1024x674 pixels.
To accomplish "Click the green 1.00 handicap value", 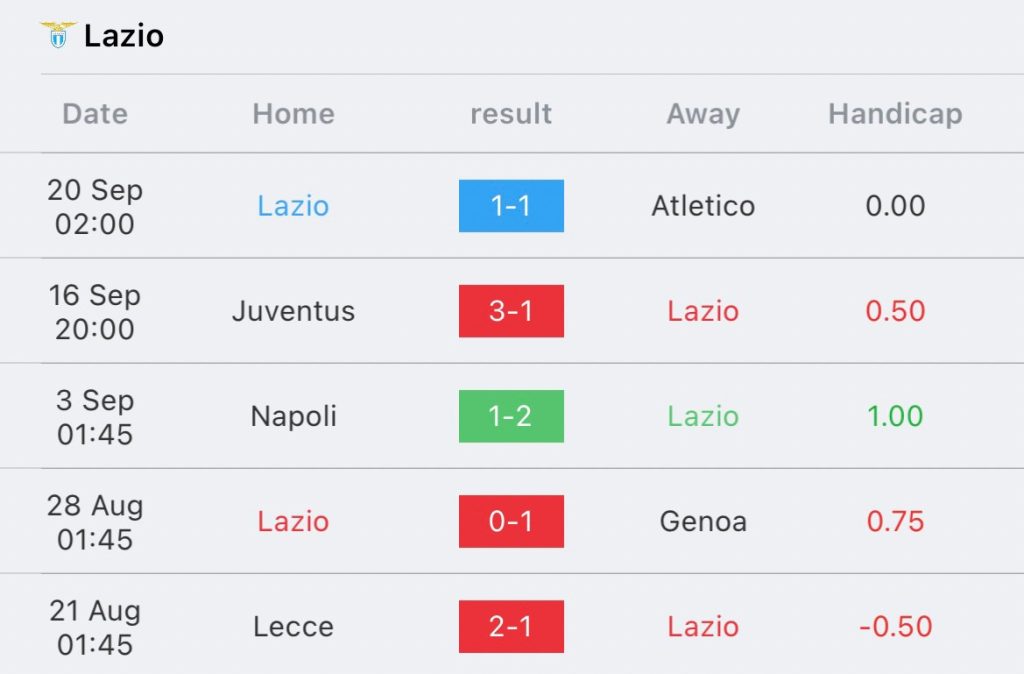I will click(895, 416).
